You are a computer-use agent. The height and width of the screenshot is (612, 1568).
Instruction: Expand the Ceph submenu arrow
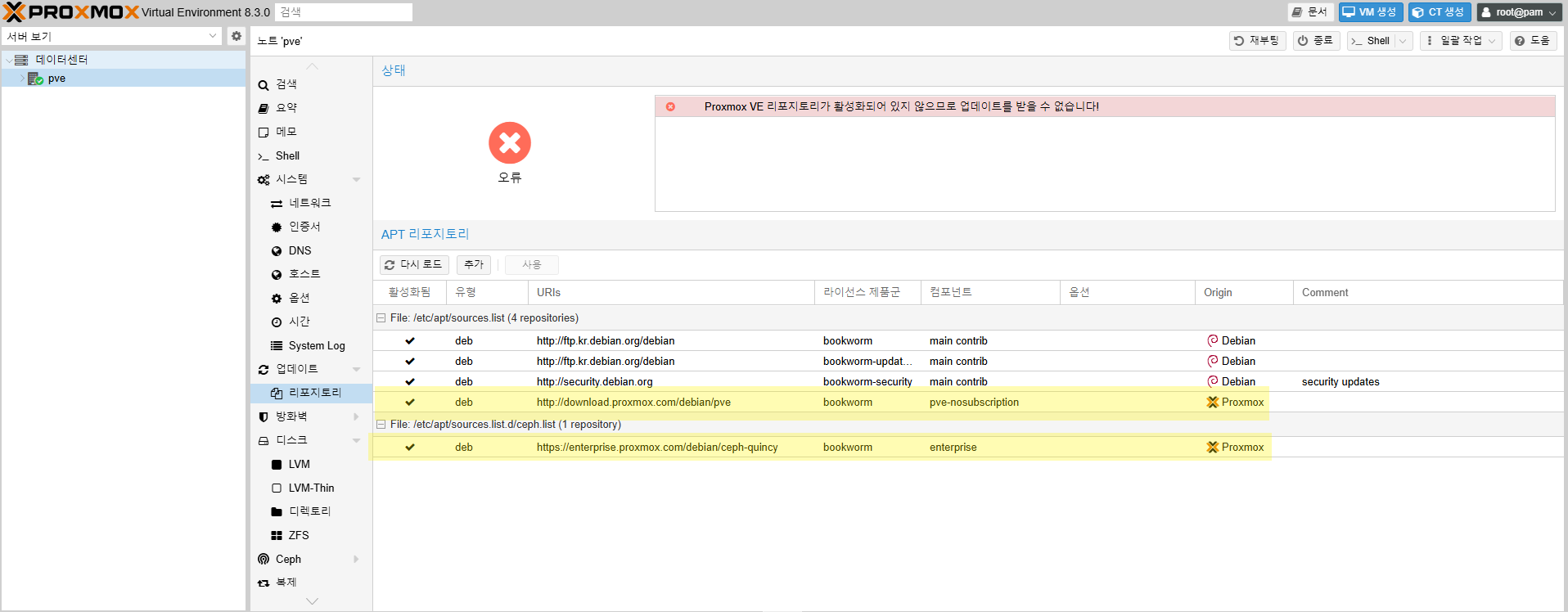coord(356,559)
